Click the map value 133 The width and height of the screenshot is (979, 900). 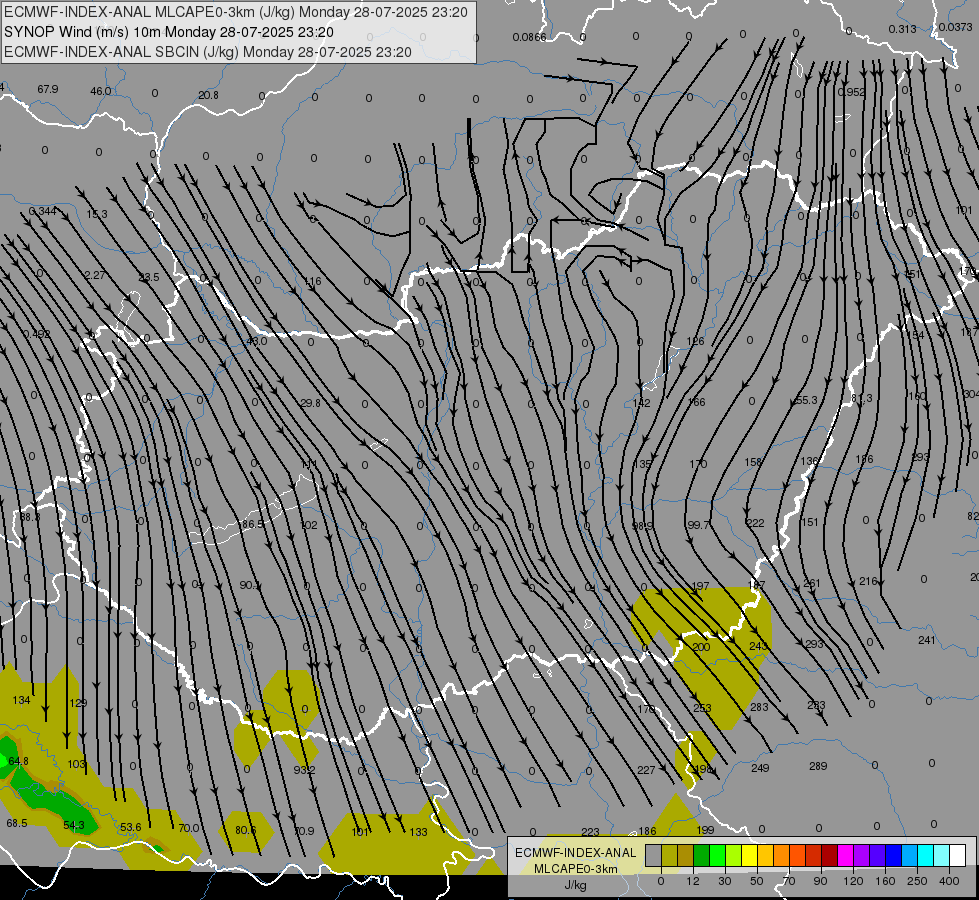pyautogui.click(x=418, y=832)
